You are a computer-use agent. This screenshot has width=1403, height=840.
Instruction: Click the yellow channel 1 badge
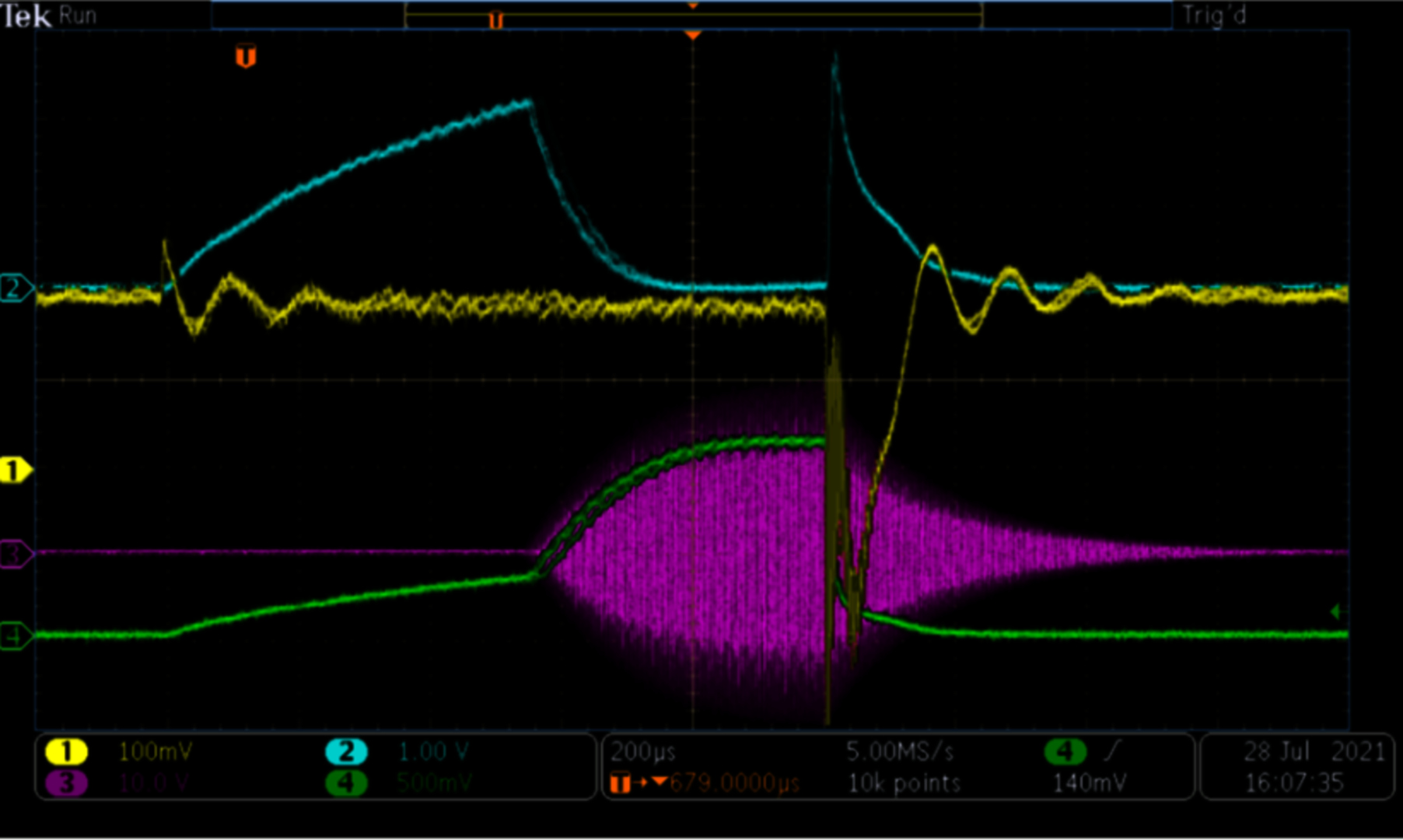tap(66, 751)
